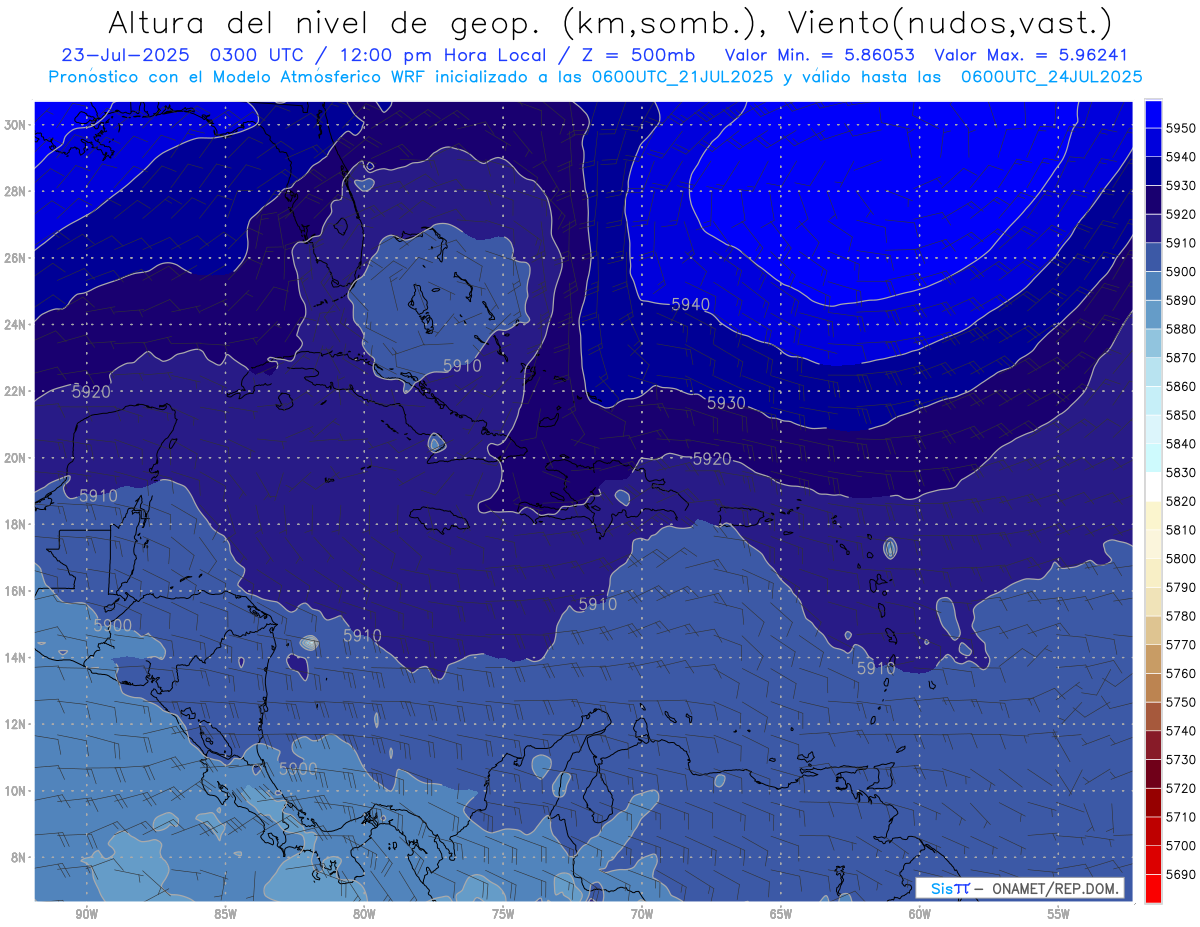Click the 55W longitude axis label
The image size is (1200, 927).
(x=1058, y=914)
